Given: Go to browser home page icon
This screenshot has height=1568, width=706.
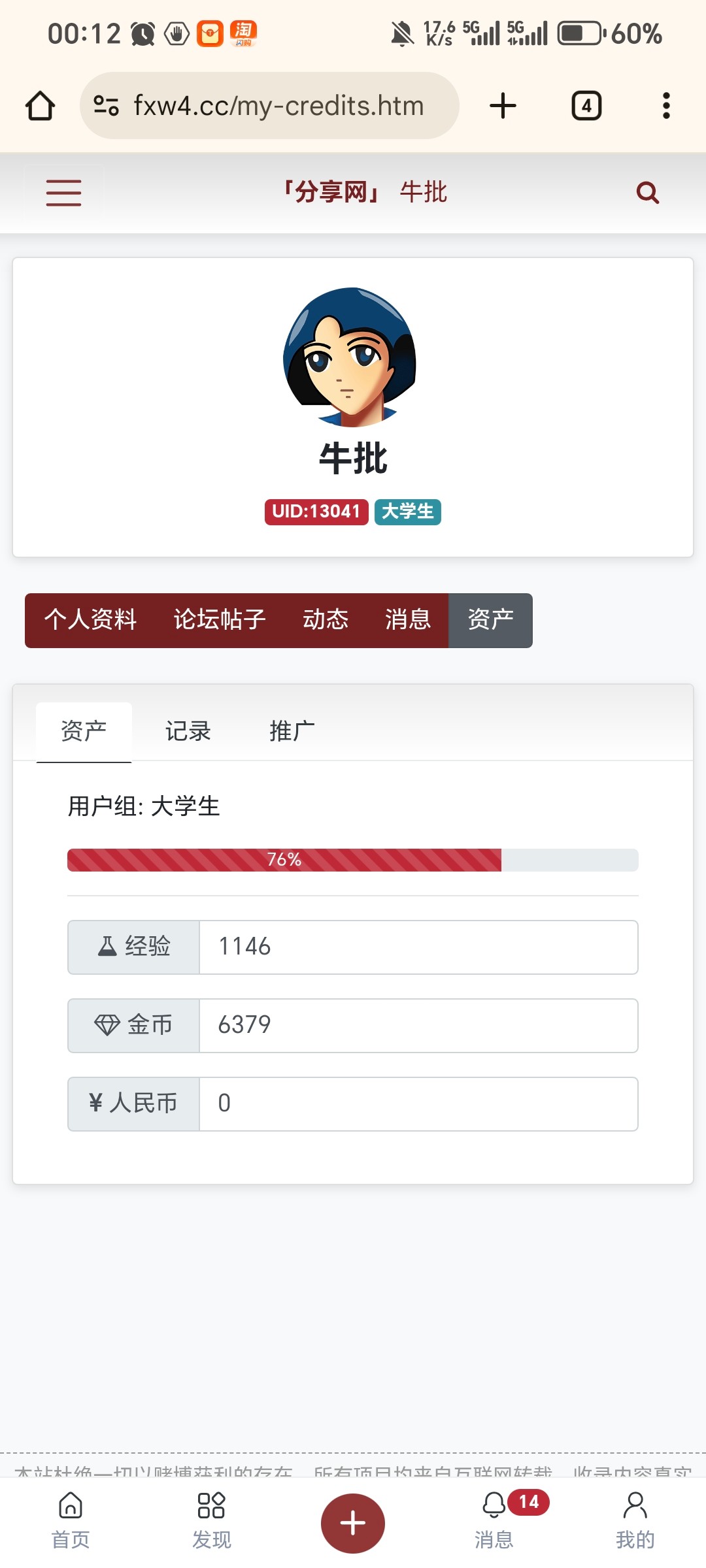Looking at the screenshot, I should coord(40,106).
